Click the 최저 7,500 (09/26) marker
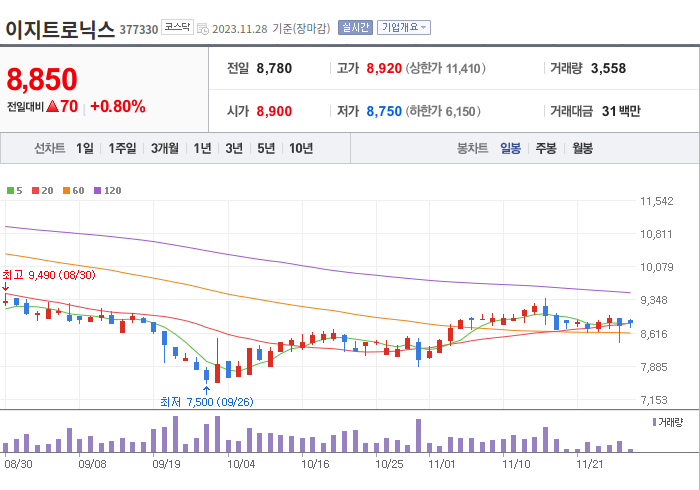The height and width of the screenshot is (490, 700). (x=207, y=402)
